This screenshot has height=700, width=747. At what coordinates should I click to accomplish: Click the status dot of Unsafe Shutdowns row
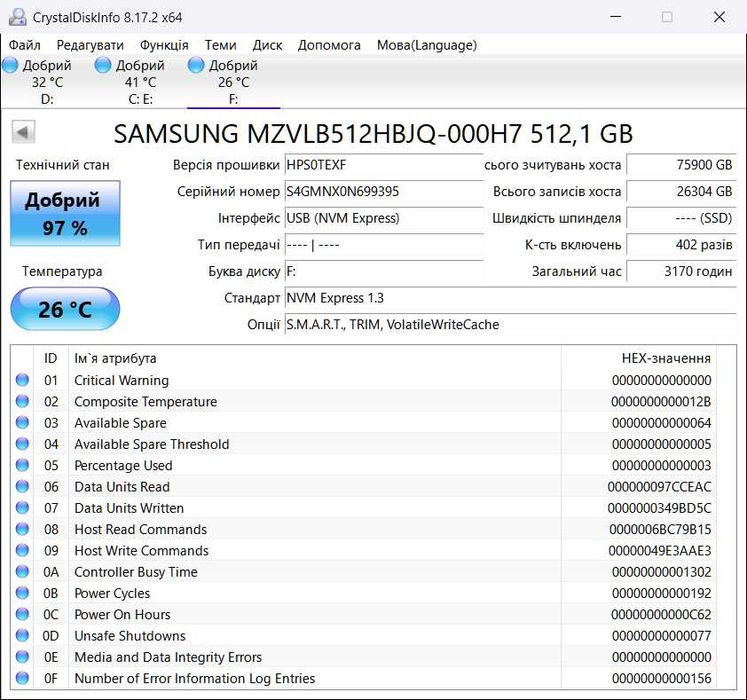(22, 635)
